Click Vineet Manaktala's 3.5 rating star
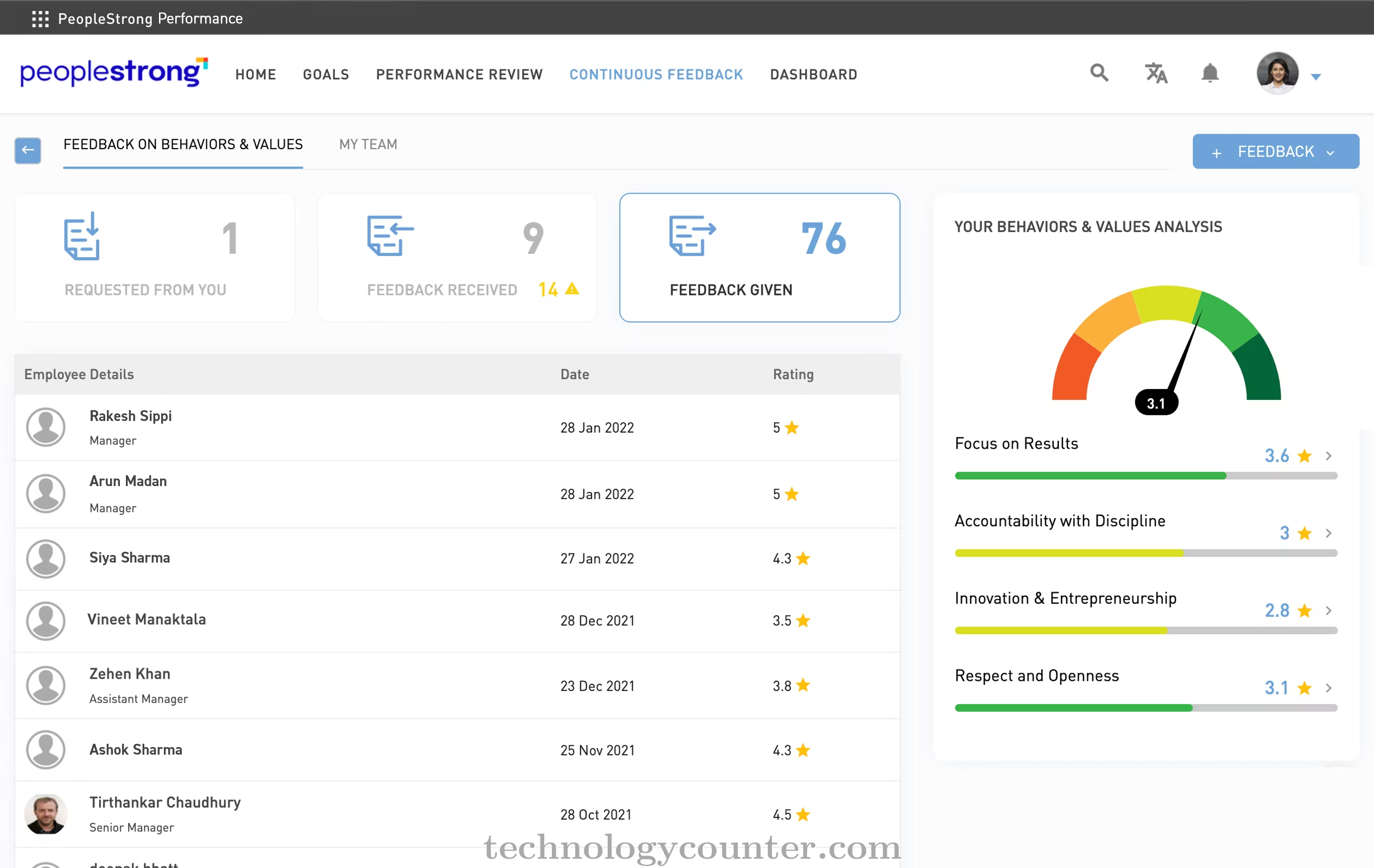Image resolution: width=1374 pixels, height=868 pixels. pos(803,620)
